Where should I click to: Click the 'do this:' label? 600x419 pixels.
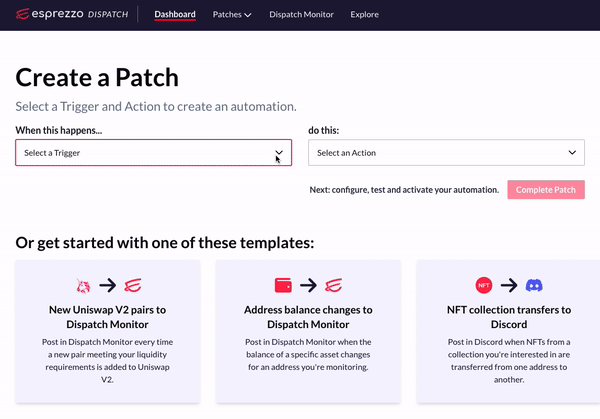tap(324, 130)
